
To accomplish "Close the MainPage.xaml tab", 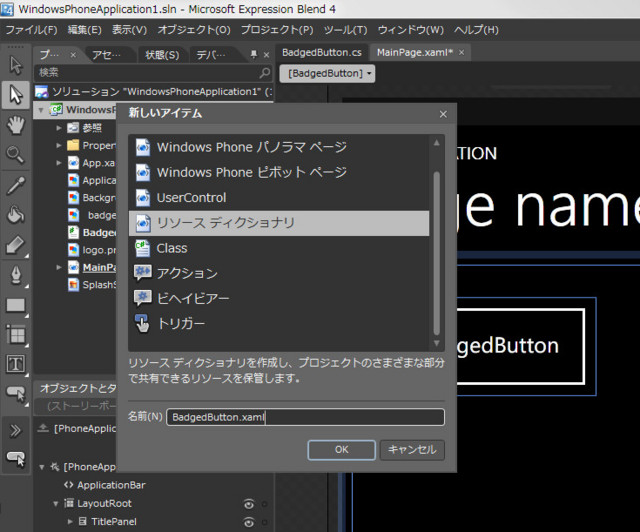I will point(462,53).
